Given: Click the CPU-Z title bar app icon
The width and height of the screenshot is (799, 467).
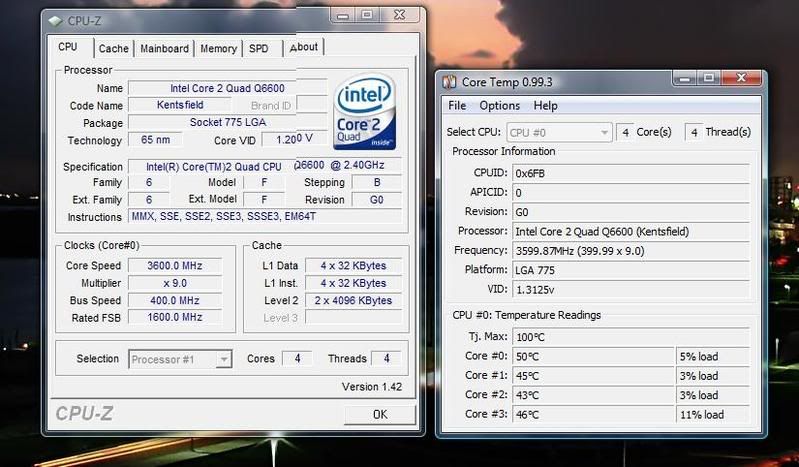Looking at the screenshot, I should tap(55, 21).
